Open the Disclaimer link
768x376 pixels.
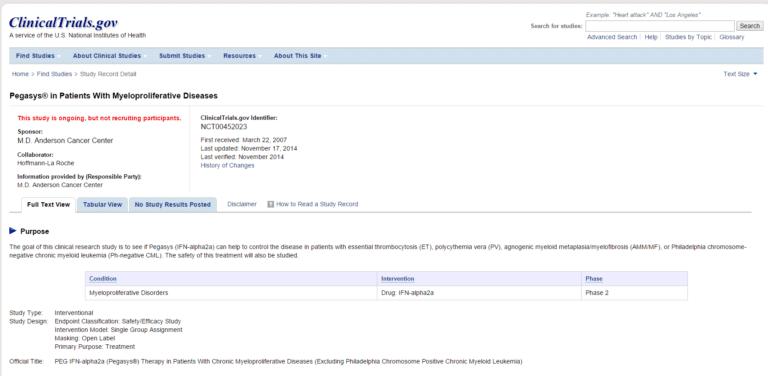tap(242, 204)
